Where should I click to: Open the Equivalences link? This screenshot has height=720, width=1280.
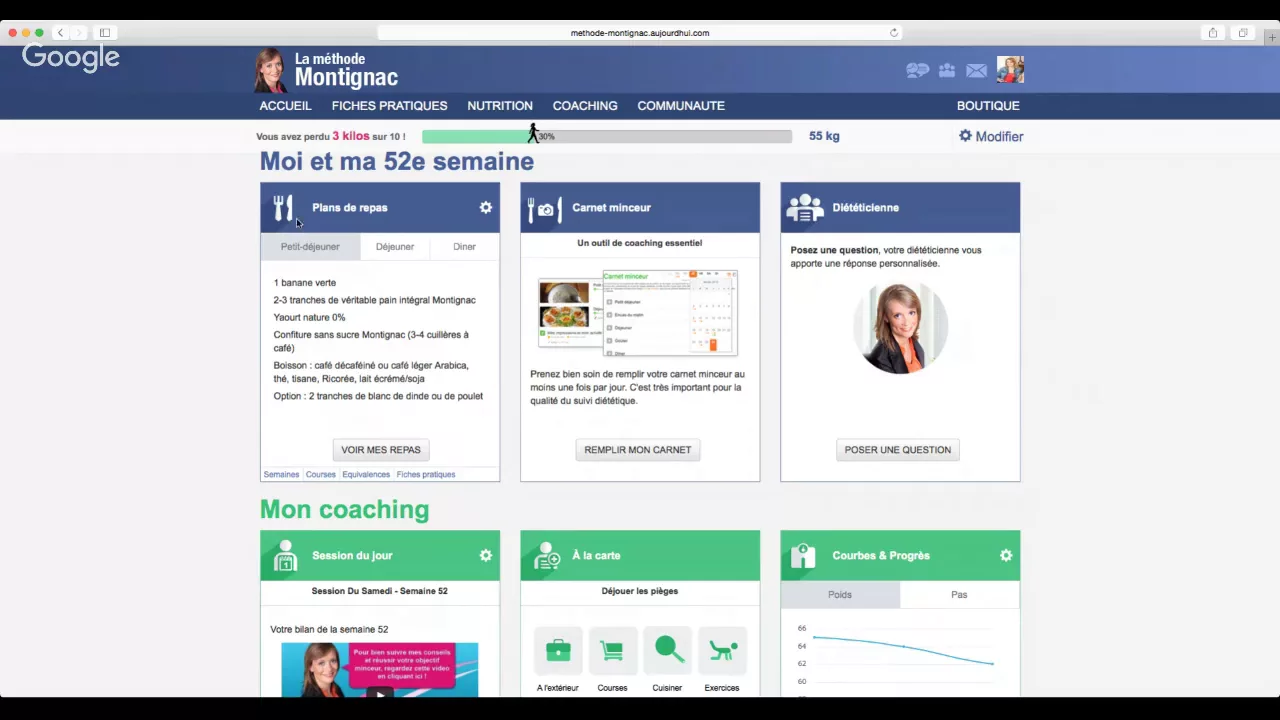click(x=366, y=474)
